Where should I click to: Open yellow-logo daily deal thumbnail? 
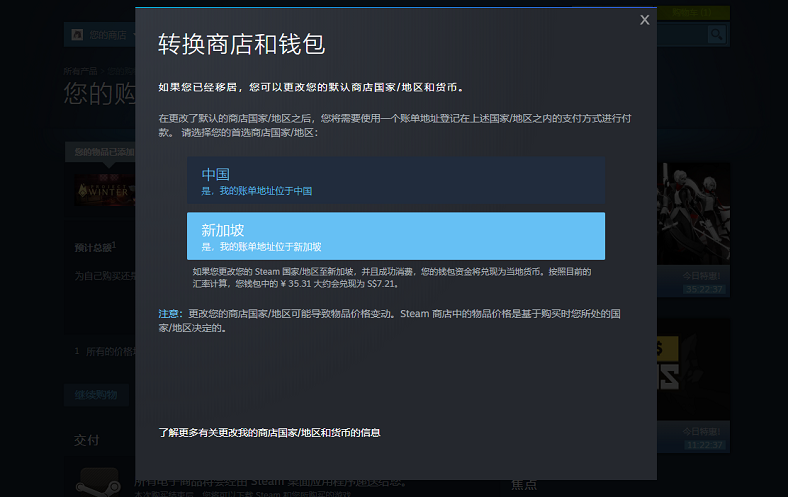(x=694, y=369)
